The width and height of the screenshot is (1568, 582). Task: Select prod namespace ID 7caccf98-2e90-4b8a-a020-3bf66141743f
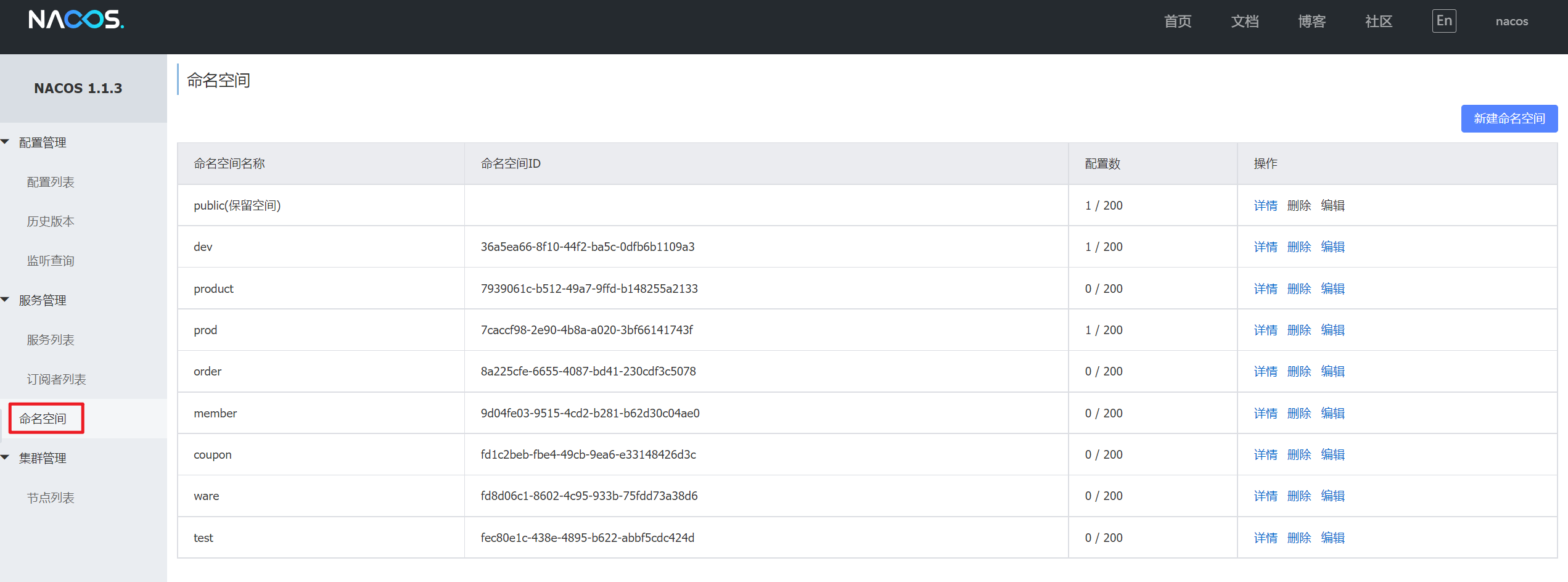click(x=587, y=330)
